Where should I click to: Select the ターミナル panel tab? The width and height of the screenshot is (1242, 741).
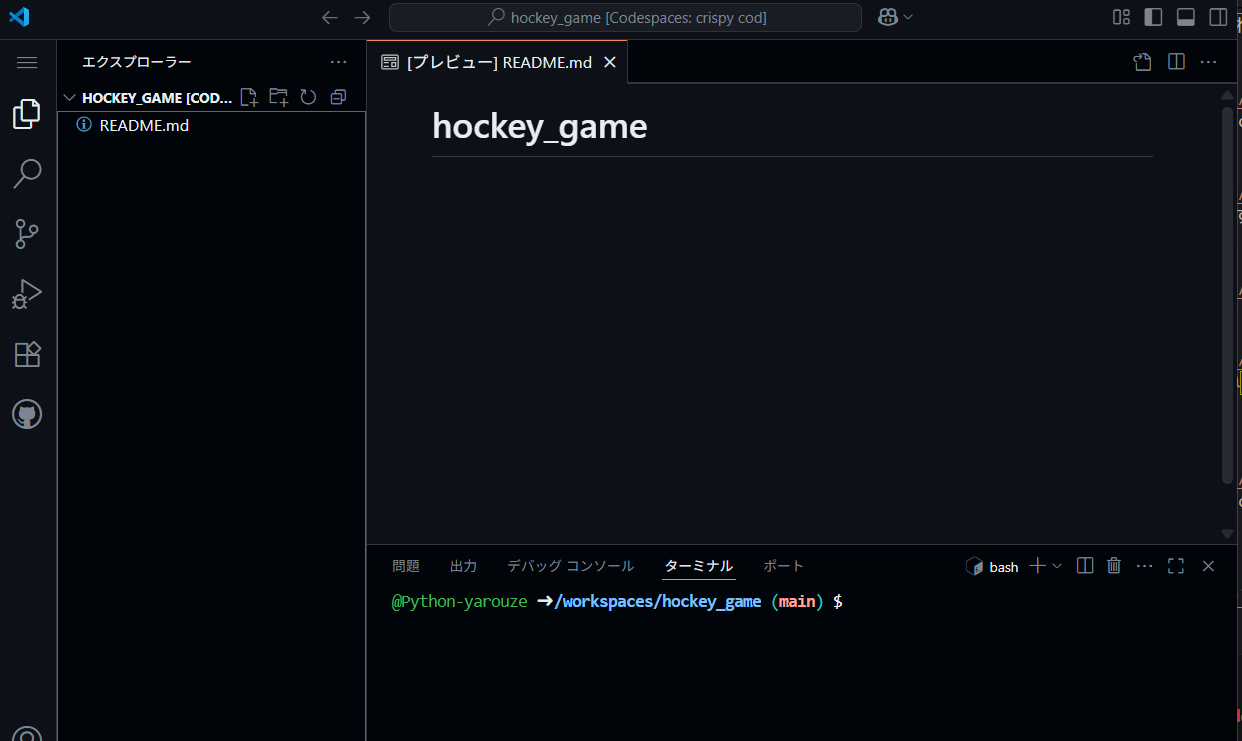pos(699,566)
